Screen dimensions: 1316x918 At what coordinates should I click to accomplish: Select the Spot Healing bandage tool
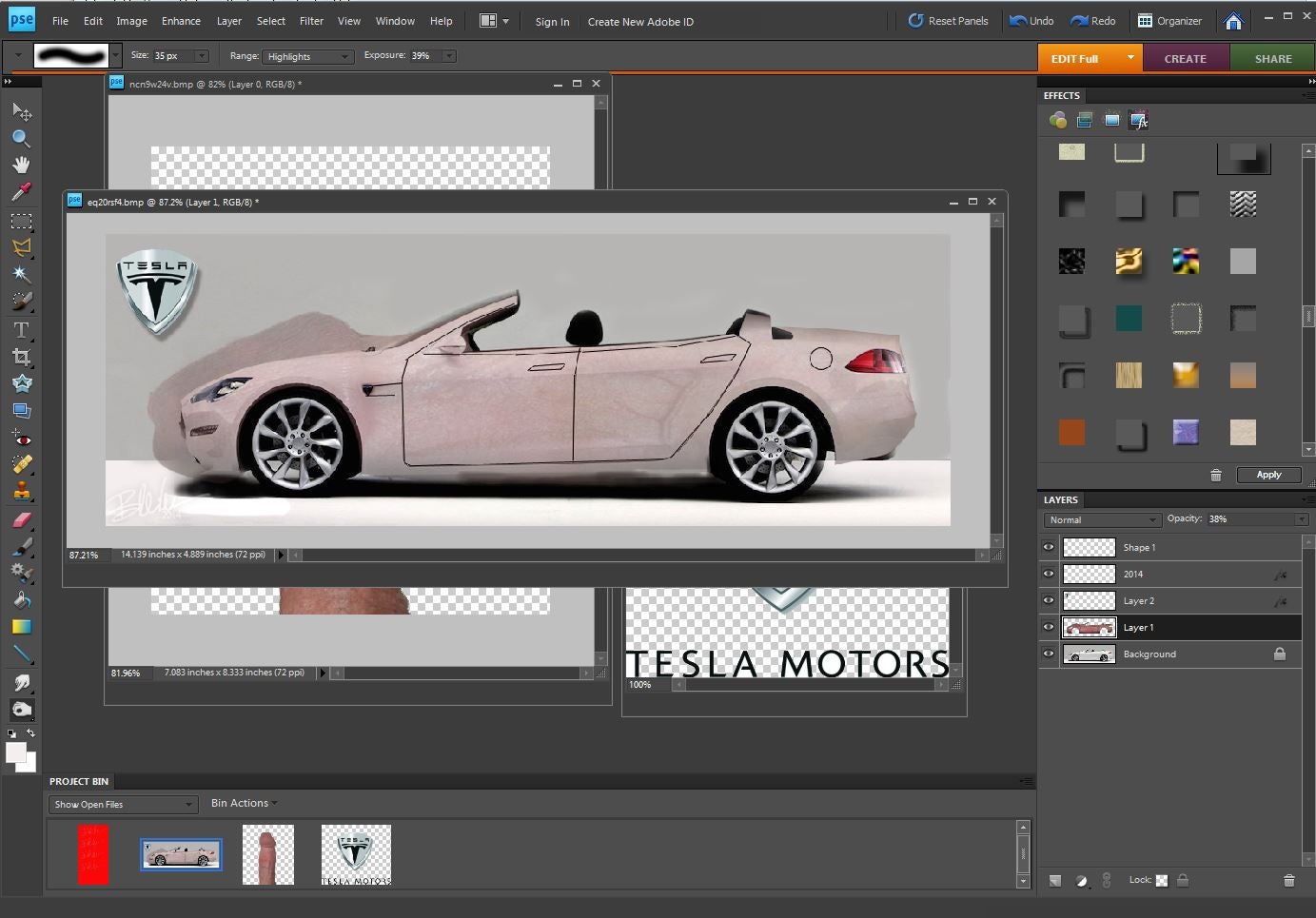pyautogui.click(x=21, y=465)
